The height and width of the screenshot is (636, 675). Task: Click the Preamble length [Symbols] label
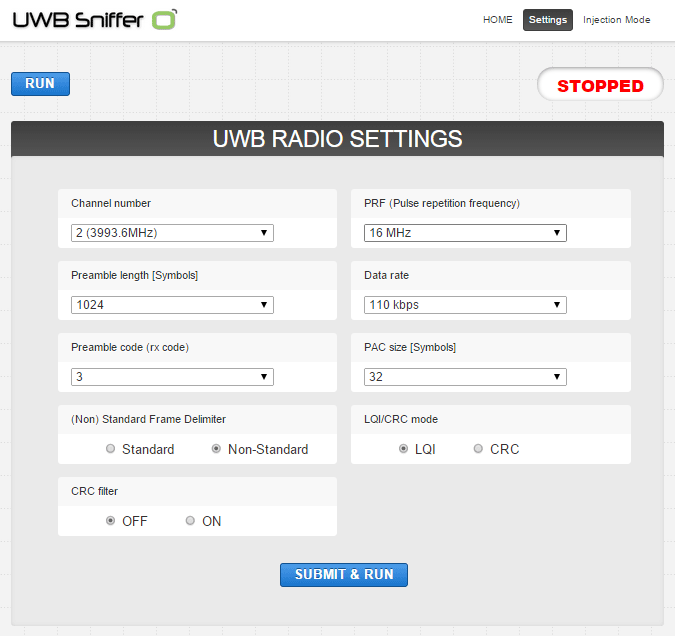tap(134, 275)
